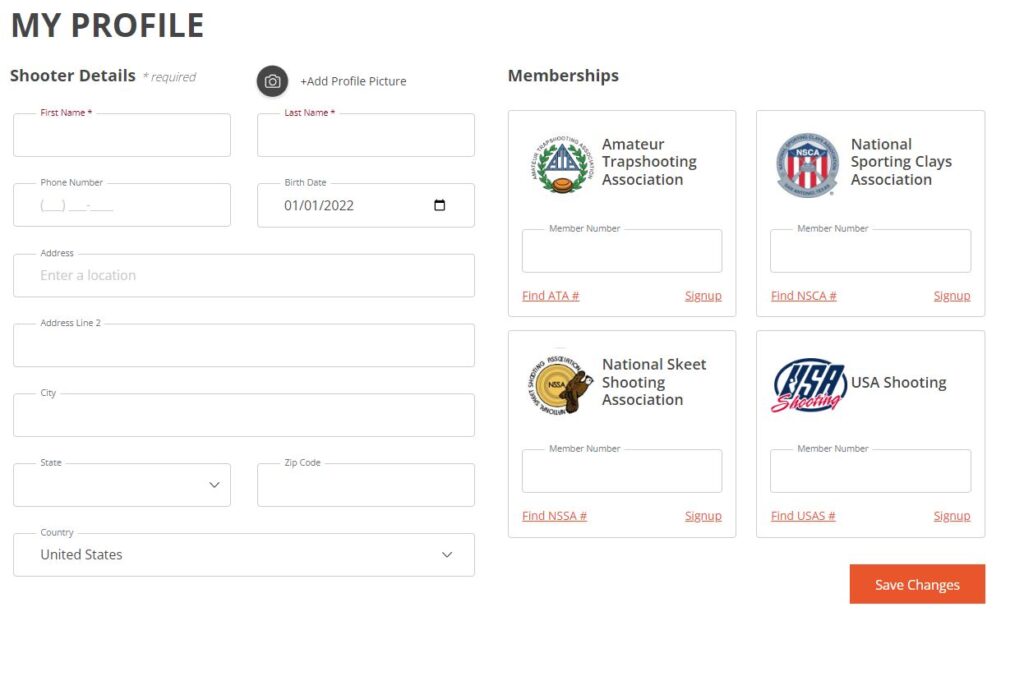Screen dimensions: 1024x676
Task: Expand the State dropdown
Action: (122, 485)
